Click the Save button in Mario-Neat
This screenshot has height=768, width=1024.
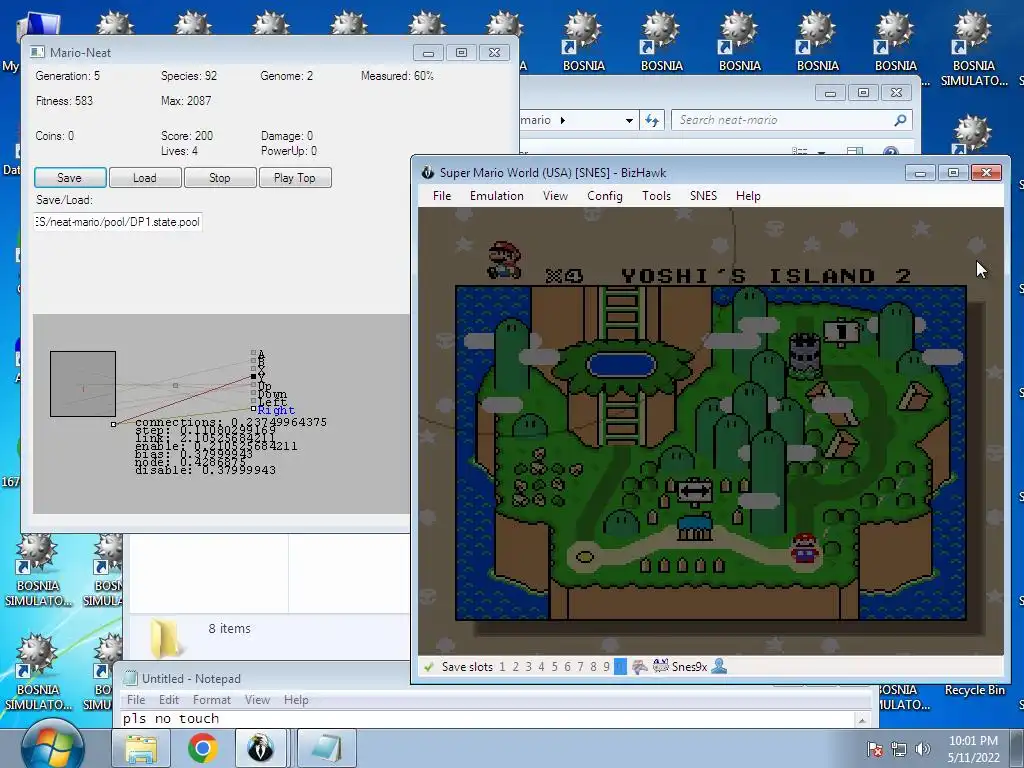pyautogui.click(x=70, y=178)
